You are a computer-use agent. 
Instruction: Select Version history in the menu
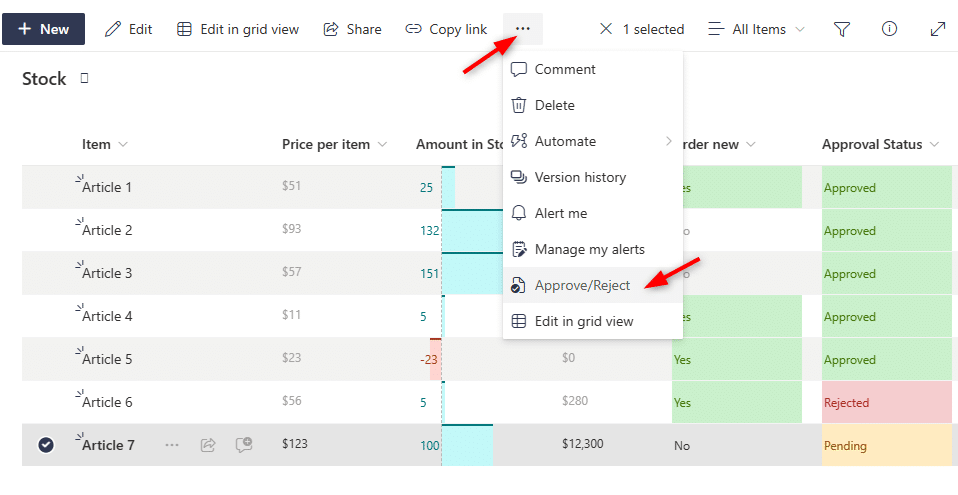click(x=592, y=177)
